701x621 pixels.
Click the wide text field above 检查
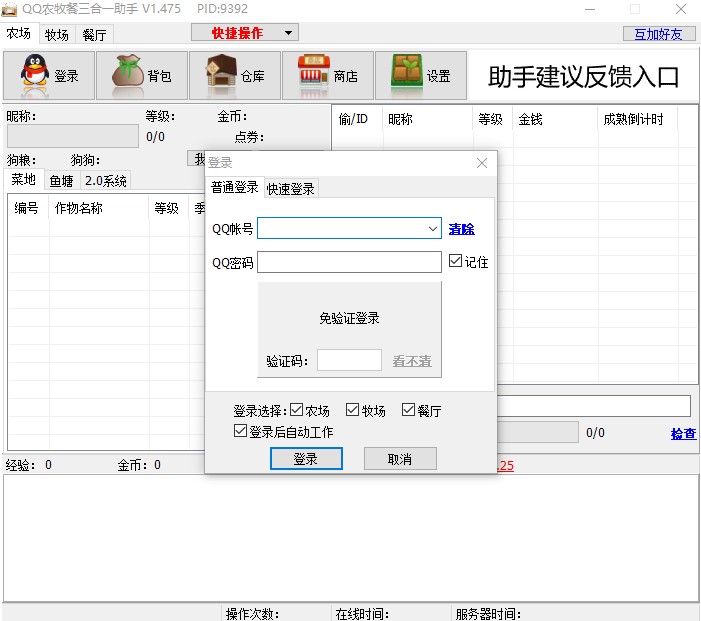[594, 406]
